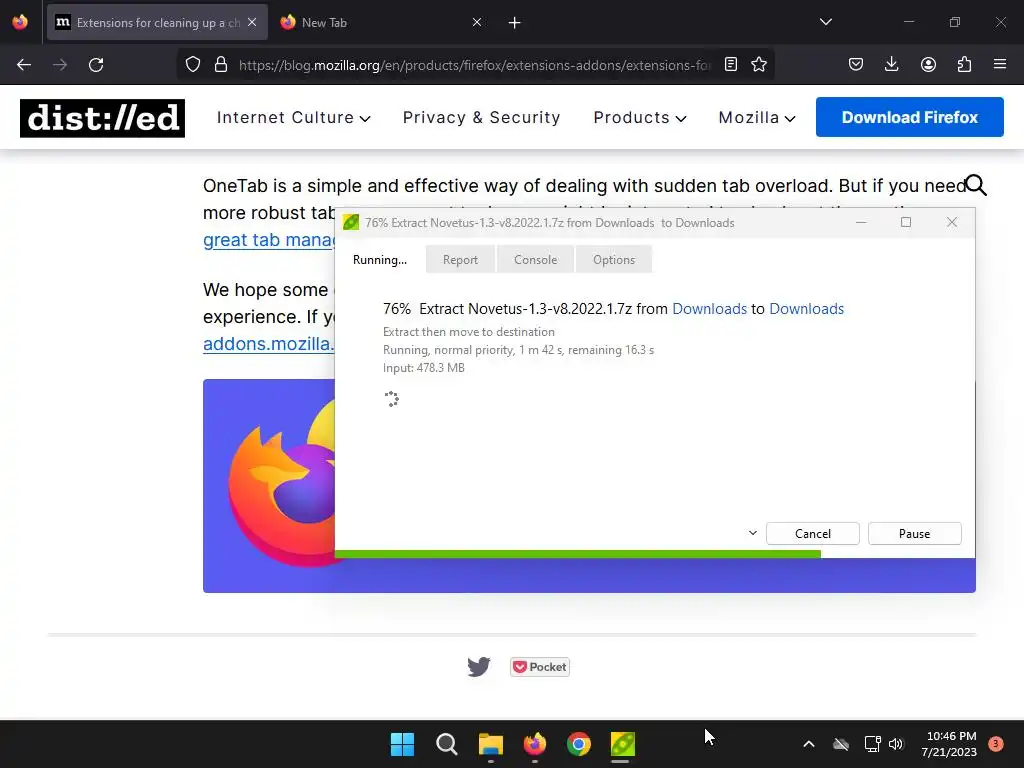Reload the page with the refresh icon
This screenshot has height=768, width=1024.
[96, 65]
